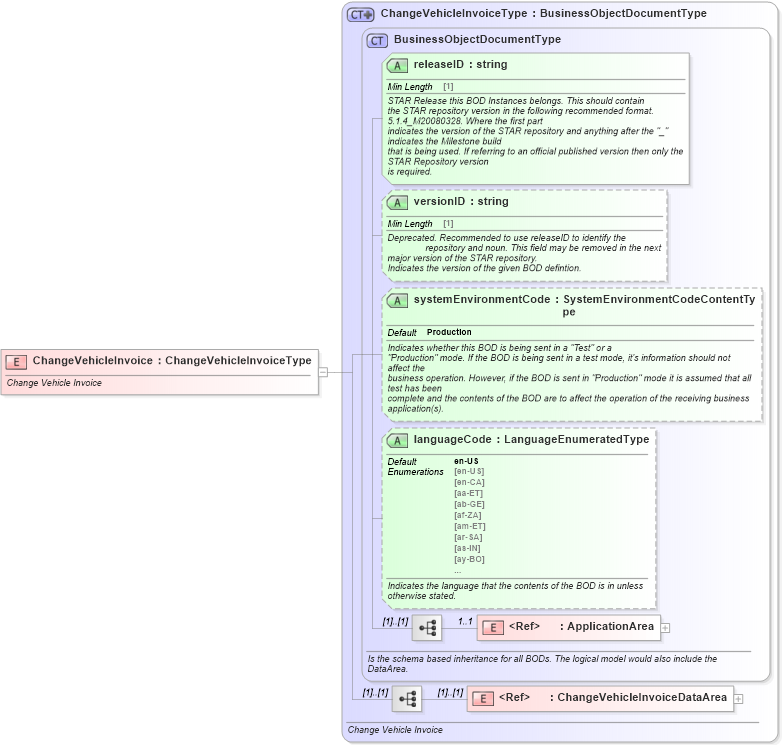Click the sequence icon before ChangeVehicleInvoiceDataArea

(407, 699)
